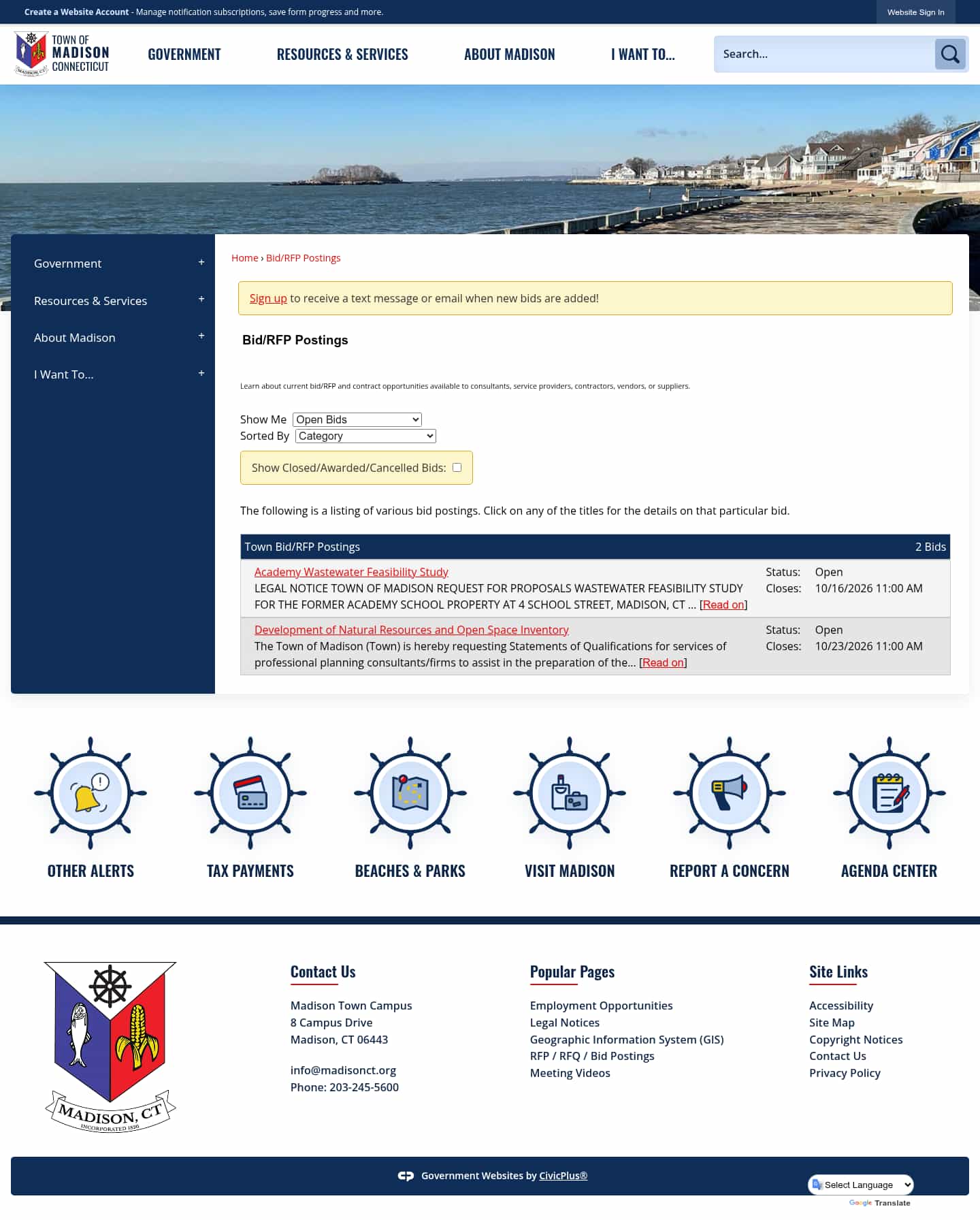Click the info@madisonct.org email address
The height and width of the screenshot is (1220, 980).
coord(343,1070)
